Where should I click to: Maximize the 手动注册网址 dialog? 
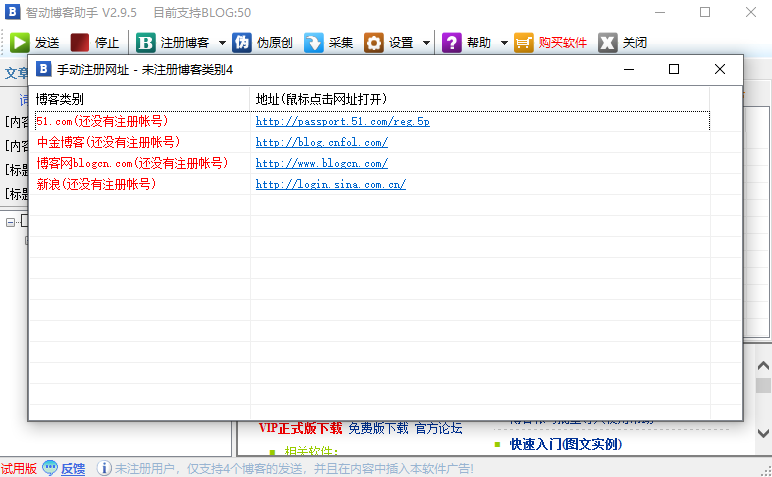pos(674,69)
